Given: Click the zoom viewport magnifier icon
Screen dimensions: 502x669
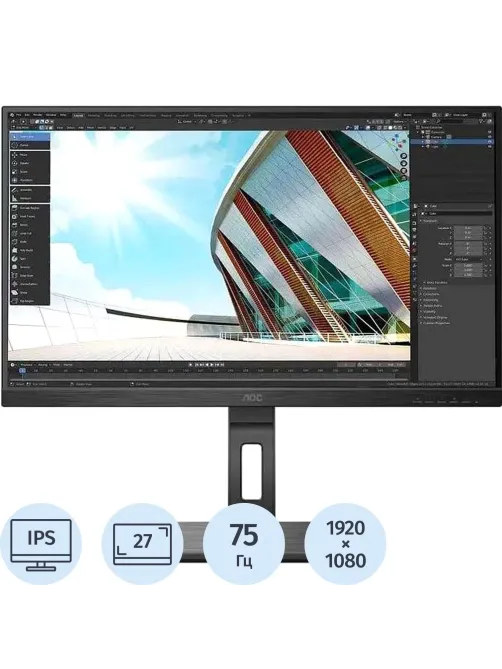Looking at the screenshot, I should pos(403,156).
